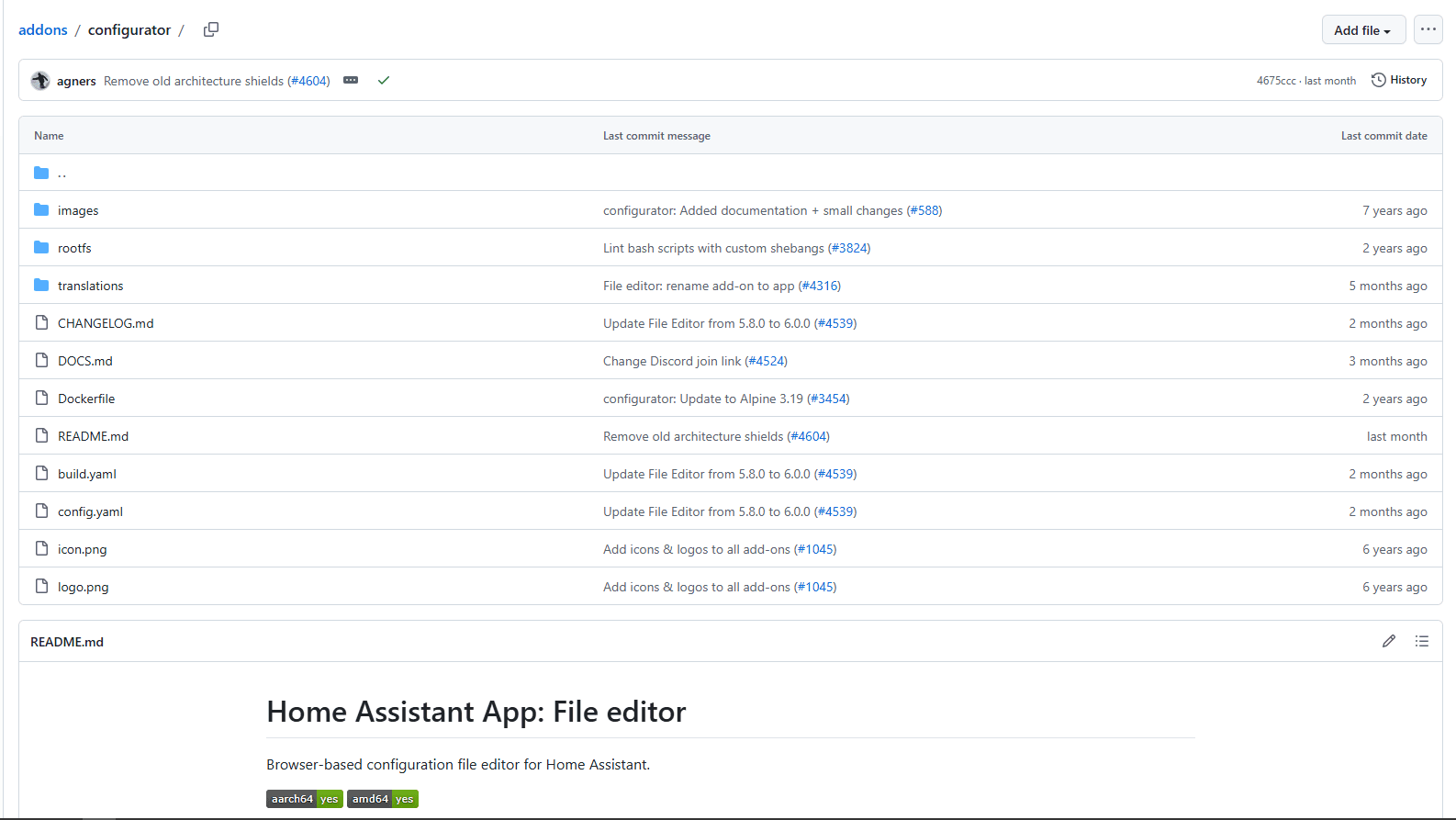Click 'Lint bash scripts with custom shebangs' message
The width and height of the screenshot is (1456, 820).
pyautogui.click(x=713, y=249)
